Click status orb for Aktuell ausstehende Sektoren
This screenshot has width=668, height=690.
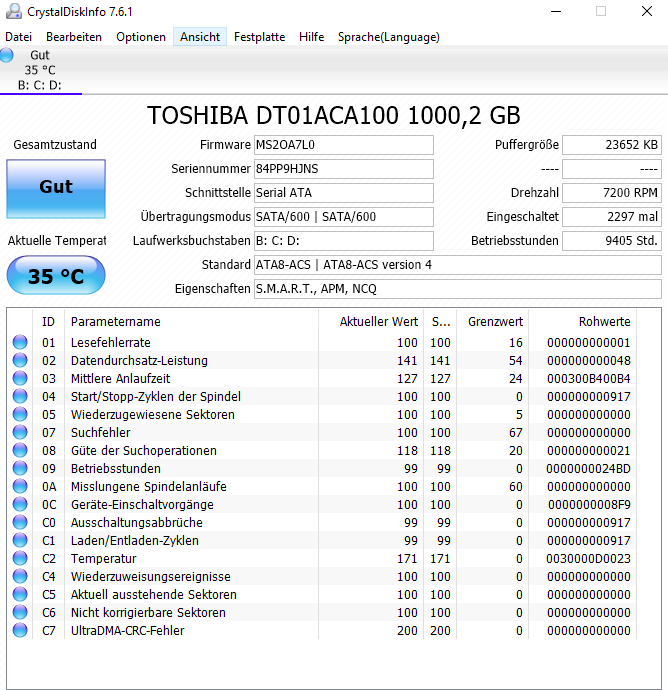(x=20, y=595)
